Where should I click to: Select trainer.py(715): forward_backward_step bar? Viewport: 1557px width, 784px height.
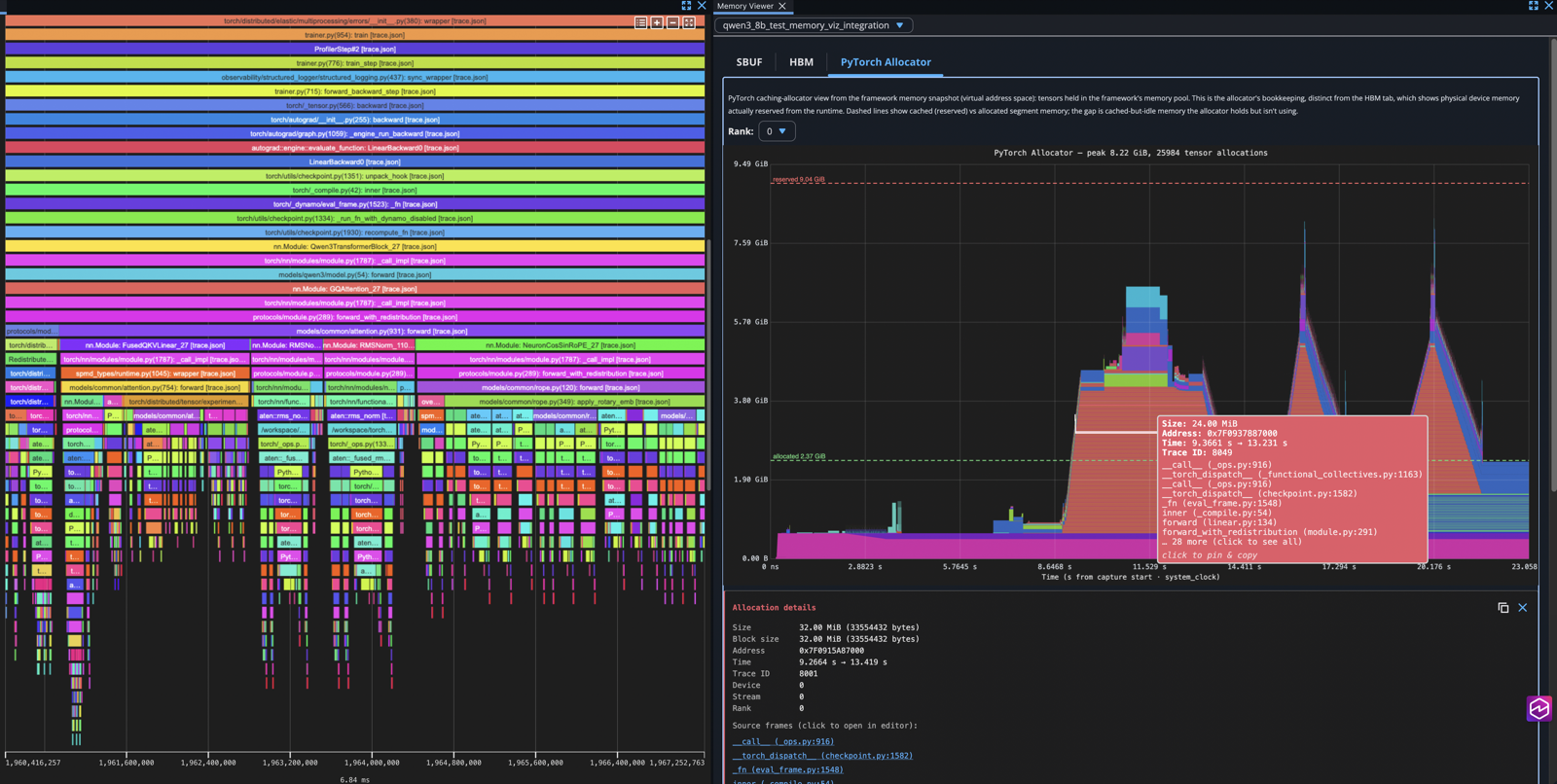[354, 91]
